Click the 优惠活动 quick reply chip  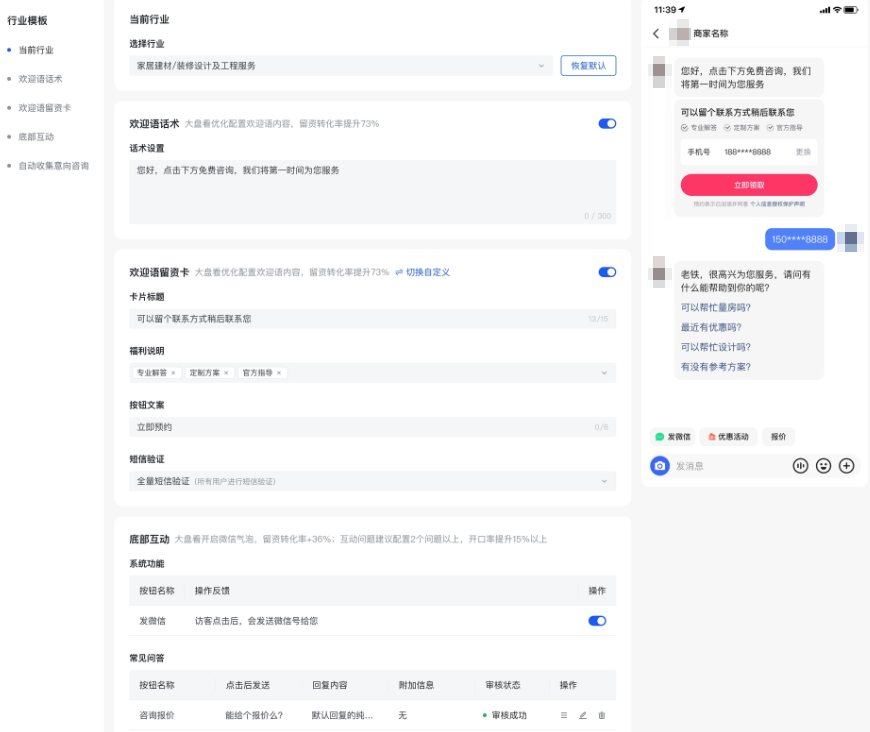tap(729, 436)
